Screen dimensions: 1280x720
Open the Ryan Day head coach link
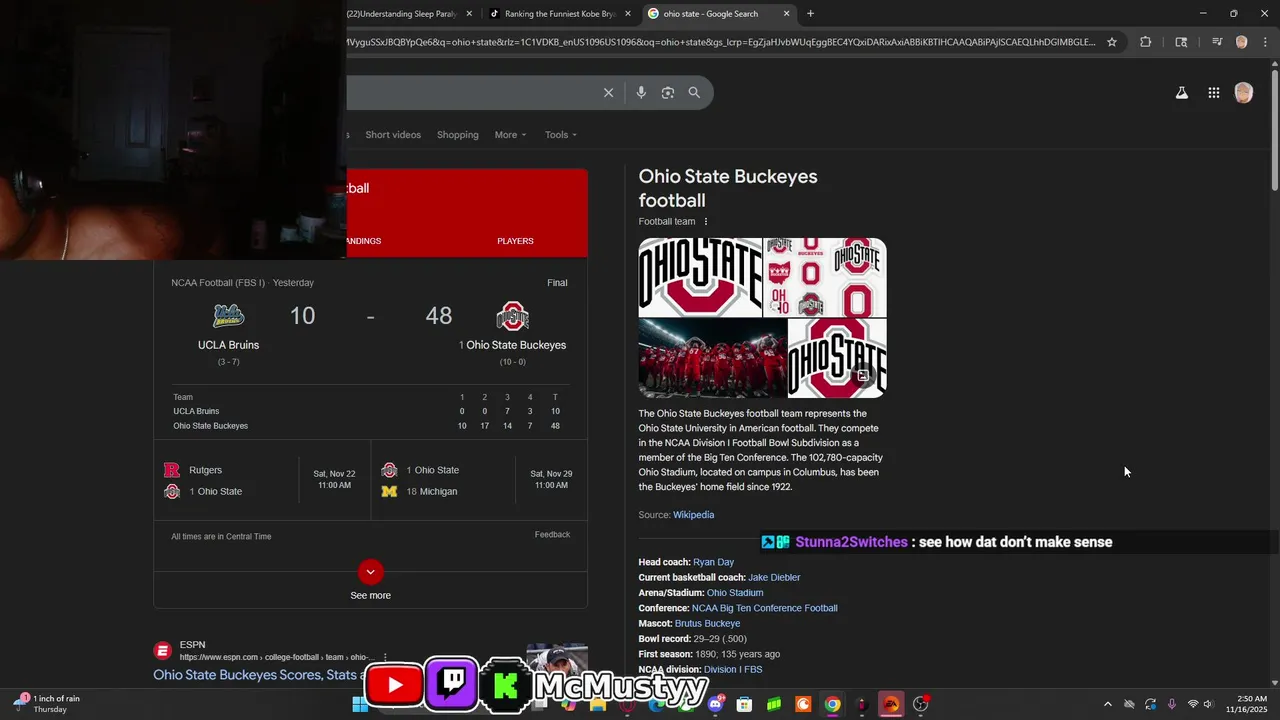pos(713,562)
